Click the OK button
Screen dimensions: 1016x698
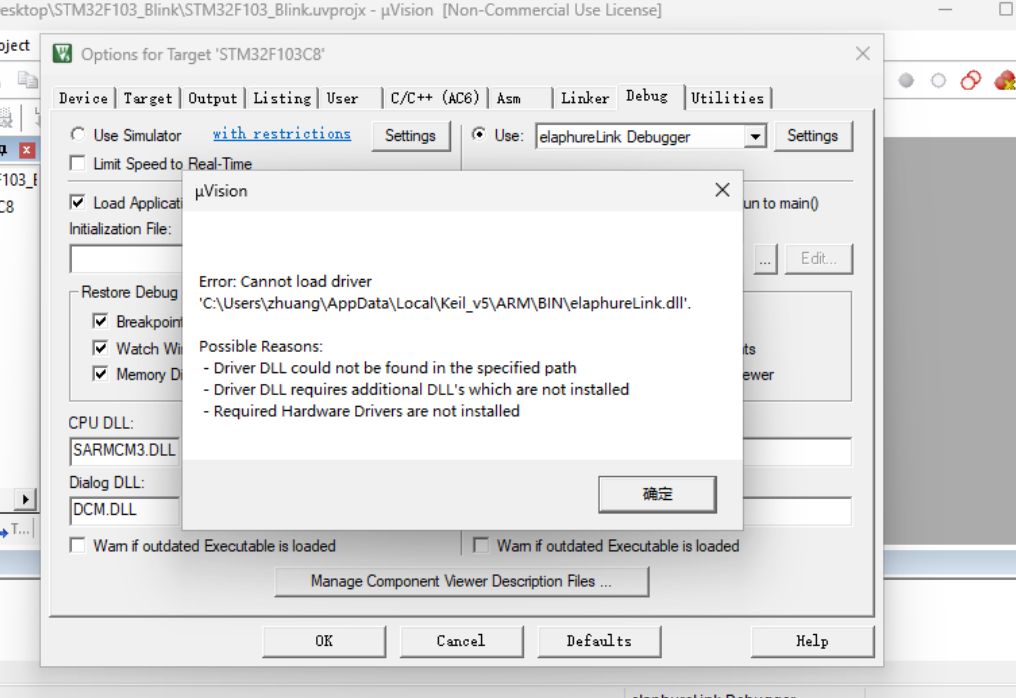(324, 641)
